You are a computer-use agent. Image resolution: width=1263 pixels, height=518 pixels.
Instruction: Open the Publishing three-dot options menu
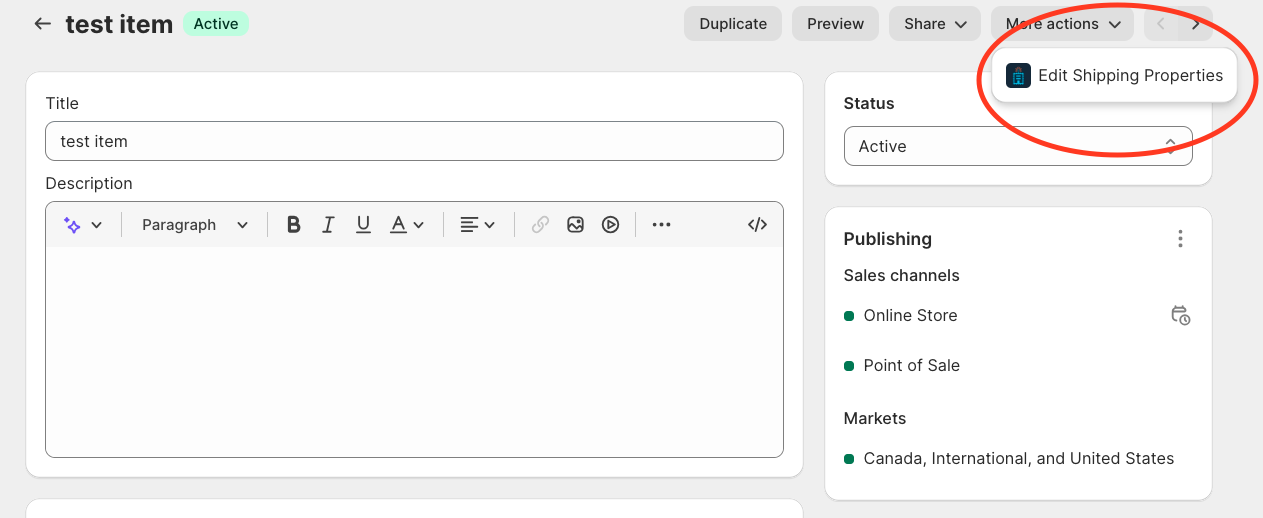pyautogui.click(x=1180, y=239)
